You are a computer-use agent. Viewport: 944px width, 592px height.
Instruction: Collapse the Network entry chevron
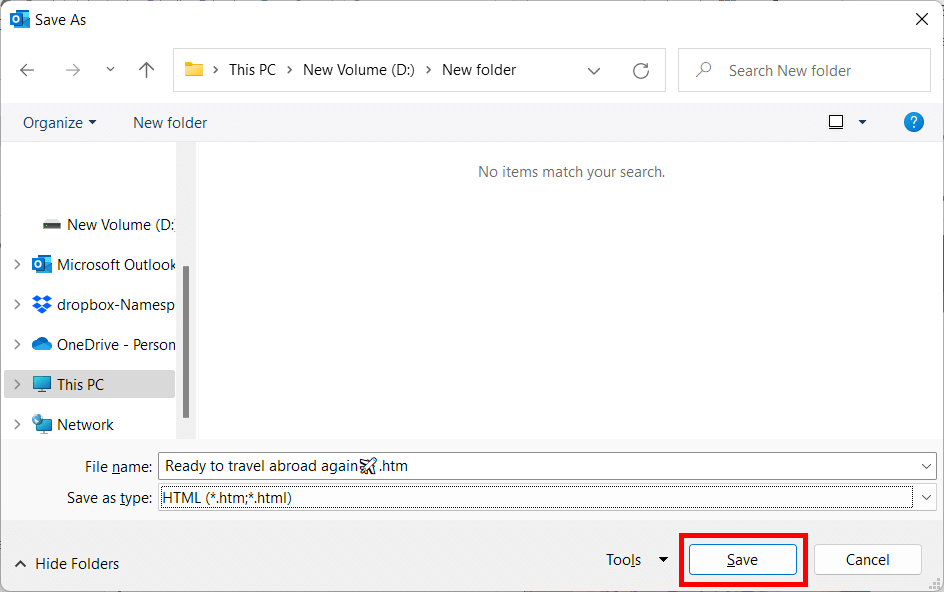17,424
